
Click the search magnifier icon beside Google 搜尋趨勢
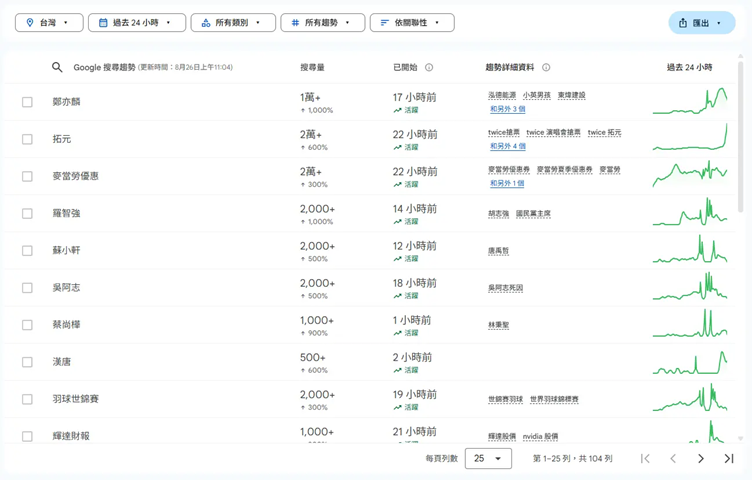pyautogui.click(x=57, y=67)
